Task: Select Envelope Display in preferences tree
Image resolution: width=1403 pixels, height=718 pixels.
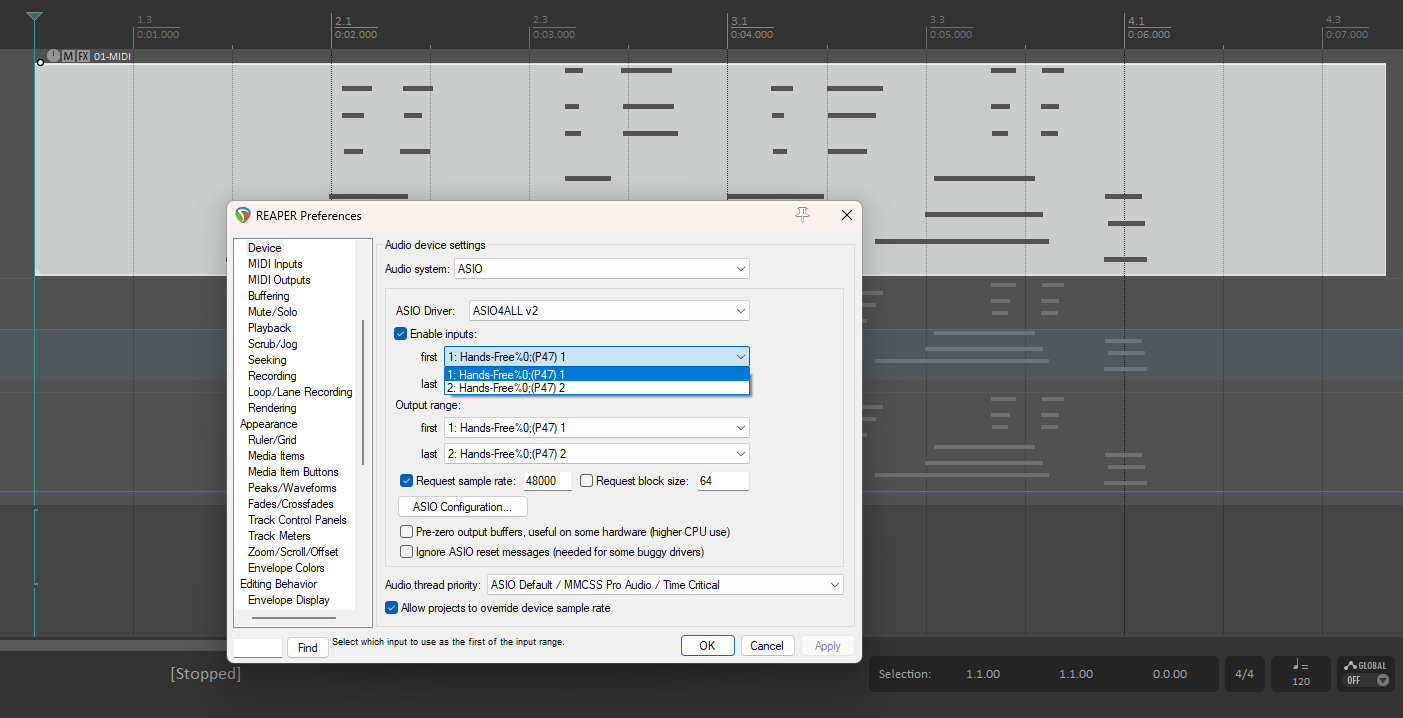Action: pyautogui.click(x=289, y=600)
